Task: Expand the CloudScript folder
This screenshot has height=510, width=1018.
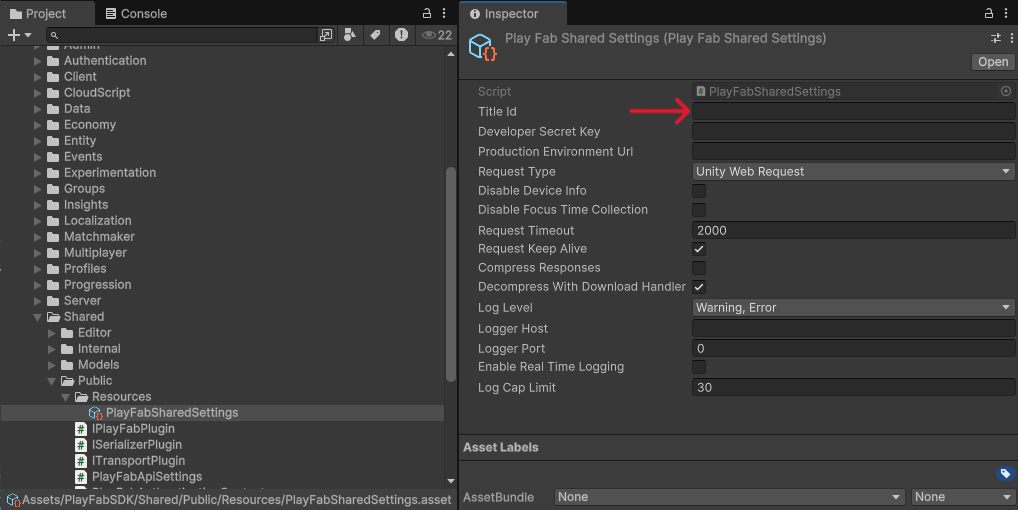Action: [38, 93]
